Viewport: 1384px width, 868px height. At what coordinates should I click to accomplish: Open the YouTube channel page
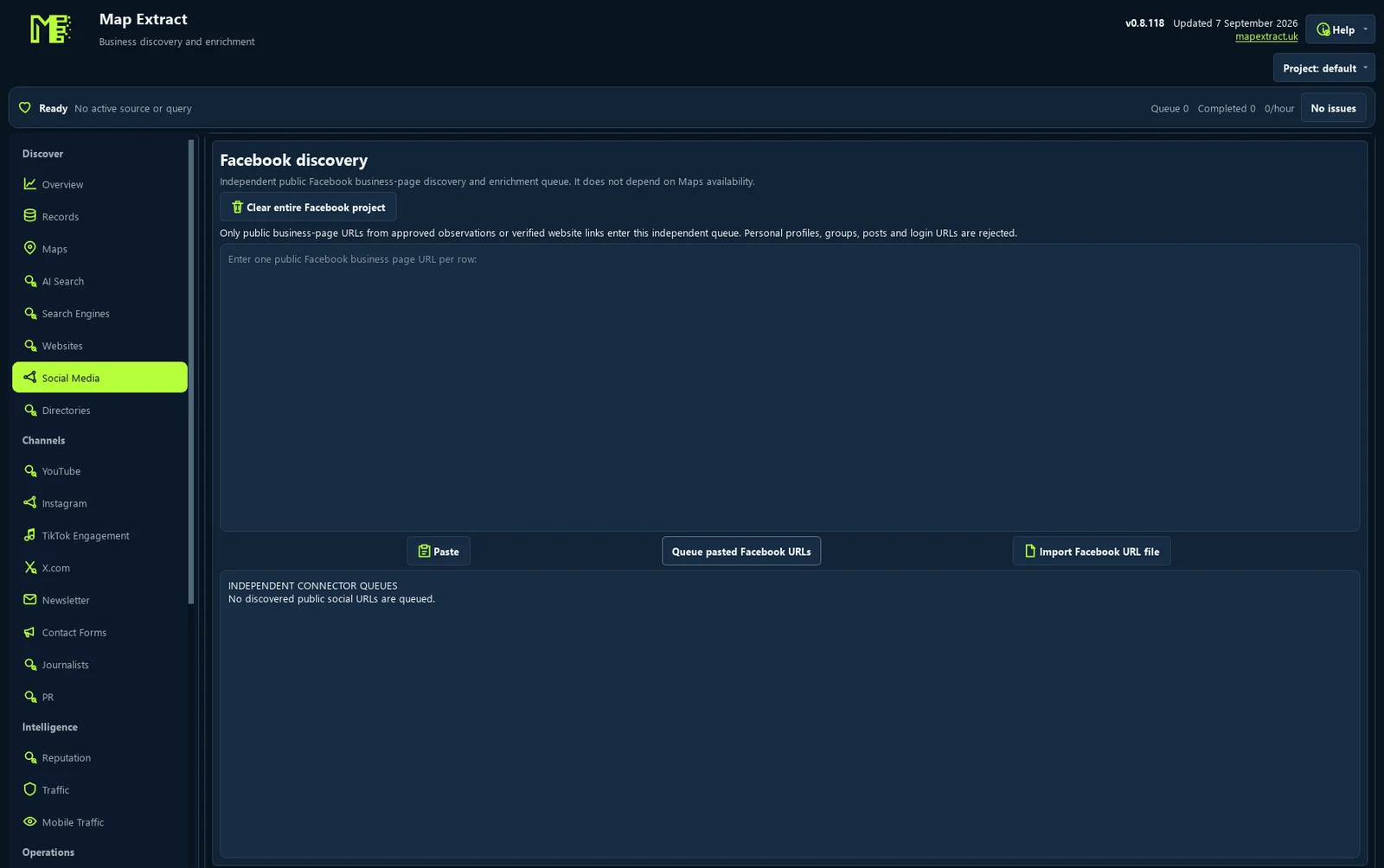[x=99, y=470]
